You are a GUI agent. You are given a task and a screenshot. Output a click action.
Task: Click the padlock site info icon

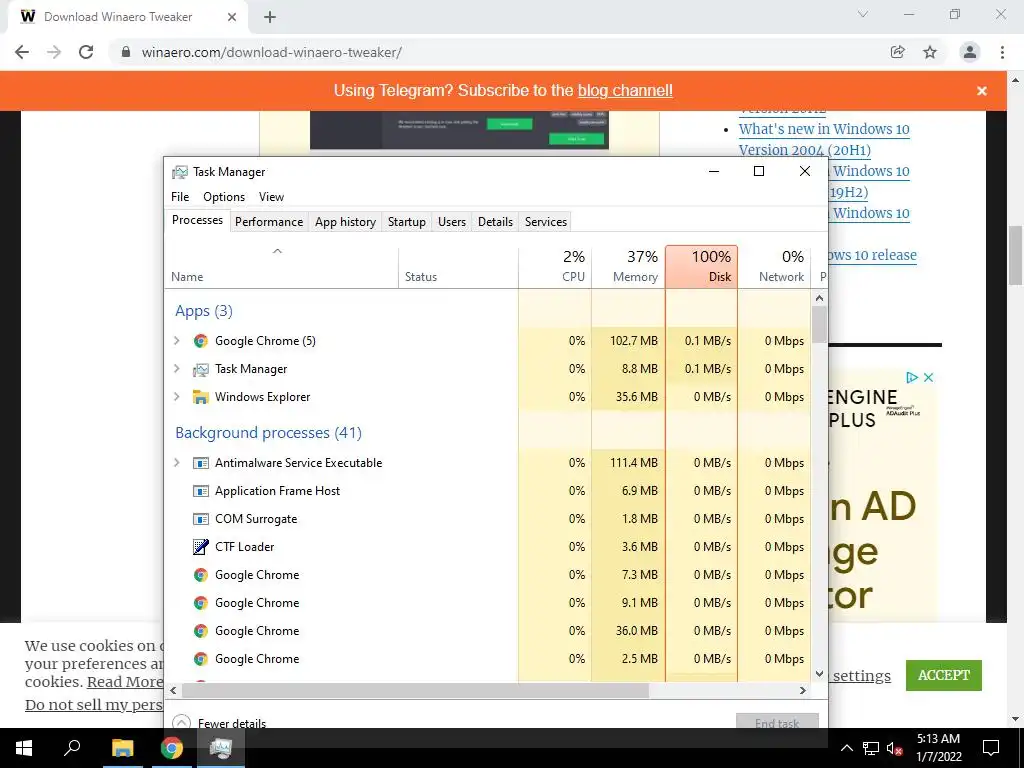click(126, 52)
